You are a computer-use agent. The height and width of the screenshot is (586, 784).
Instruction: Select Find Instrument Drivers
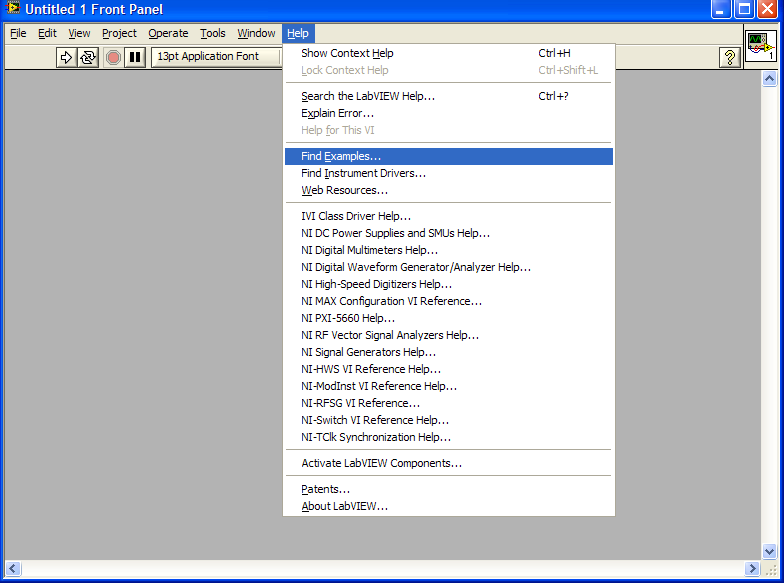[x=448, y=173]
